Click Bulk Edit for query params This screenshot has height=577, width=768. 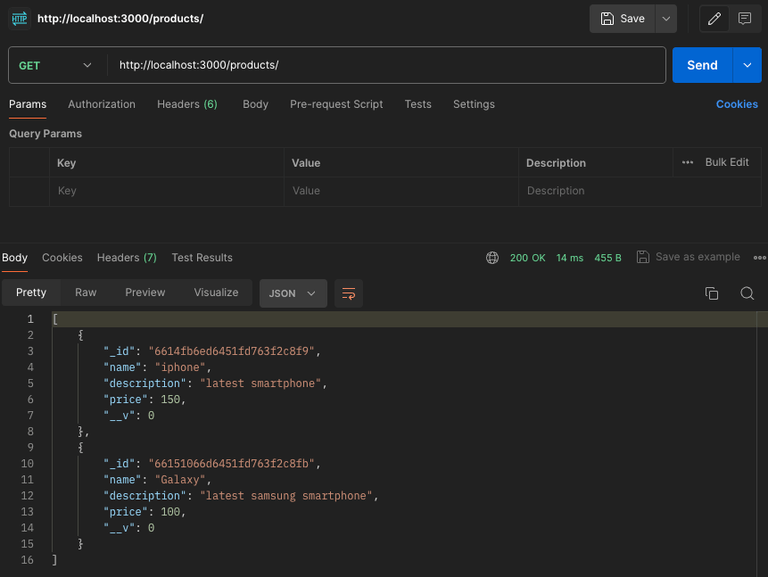(x=726, y=162)
